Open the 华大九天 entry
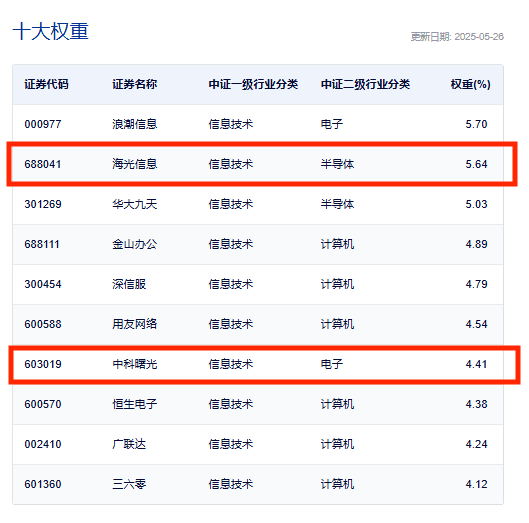 135,204
